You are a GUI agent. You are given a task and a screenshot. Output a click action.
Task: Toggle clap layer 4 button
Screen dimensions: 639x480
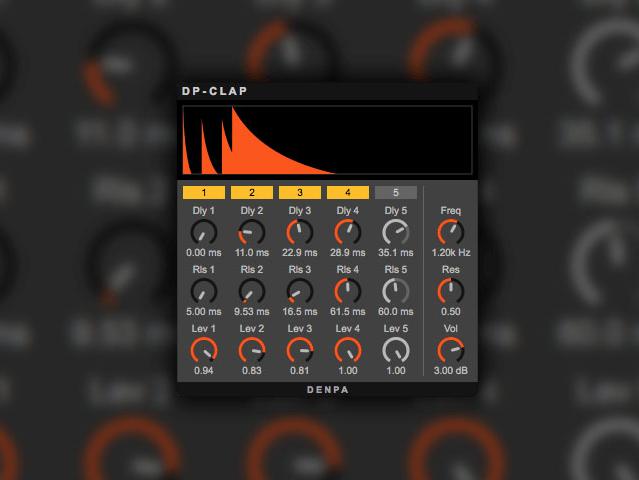(x=348, y=193)
